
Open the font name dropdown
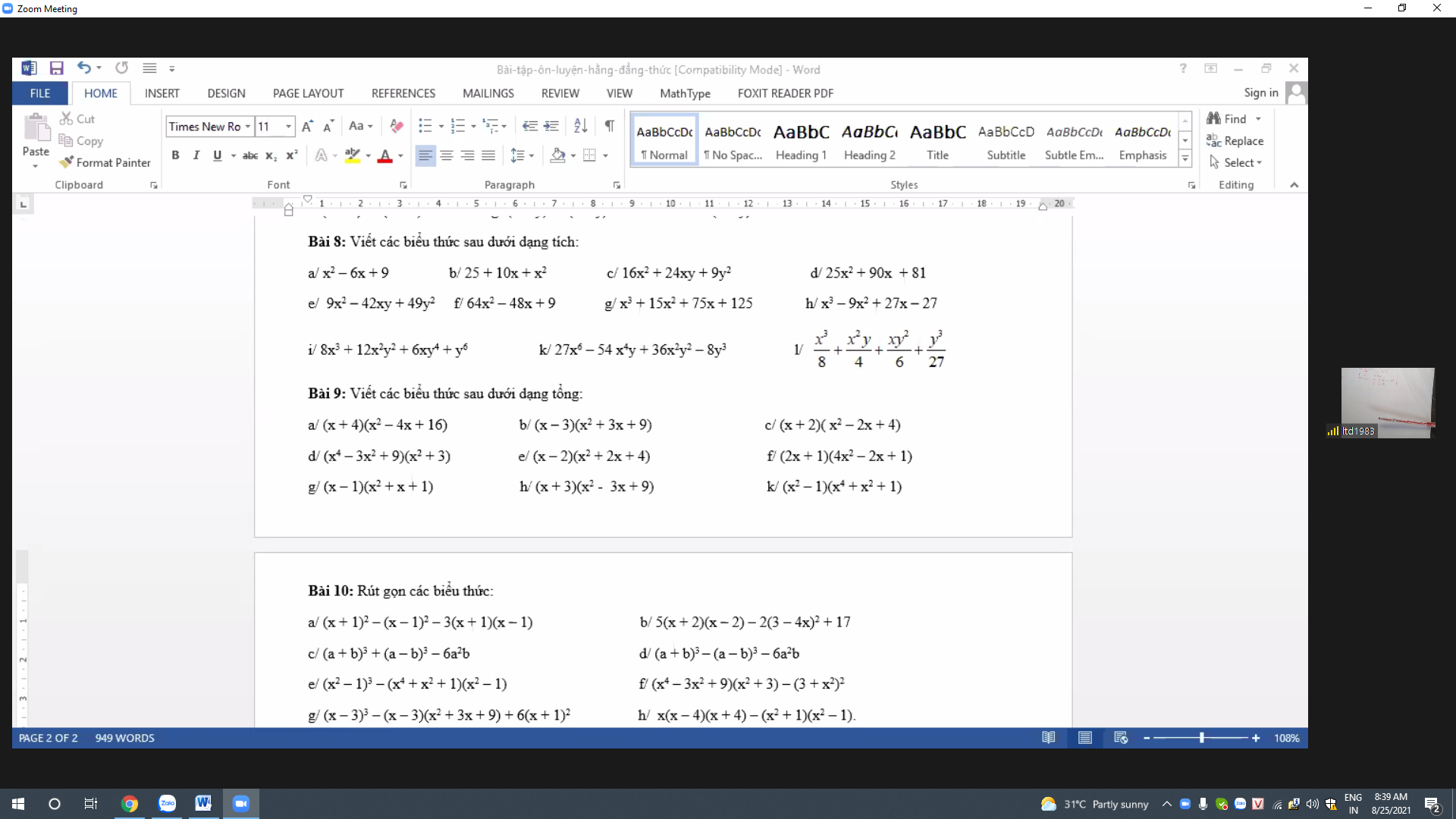point(248,127)
